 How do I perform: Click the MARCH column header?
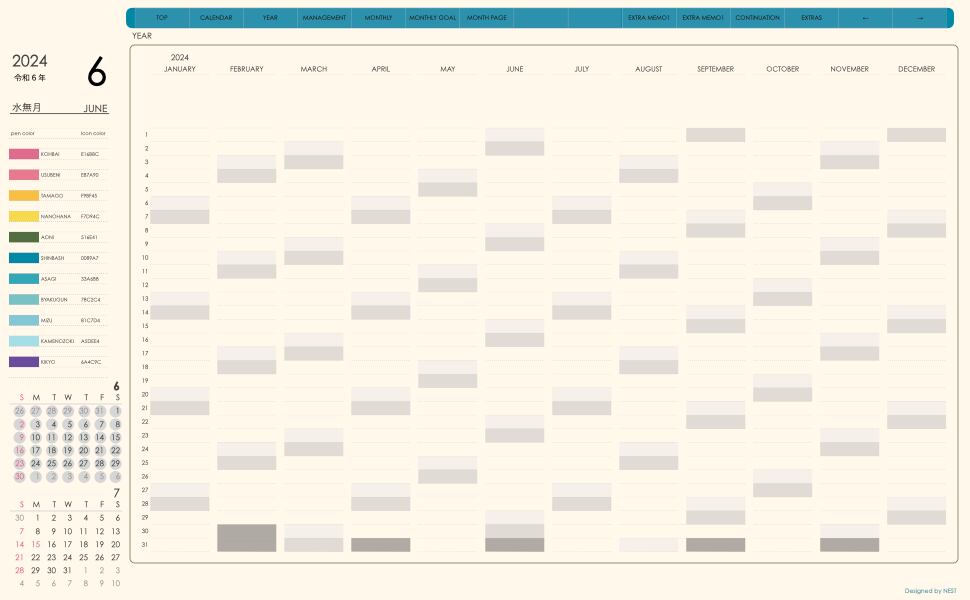(314, 69)
